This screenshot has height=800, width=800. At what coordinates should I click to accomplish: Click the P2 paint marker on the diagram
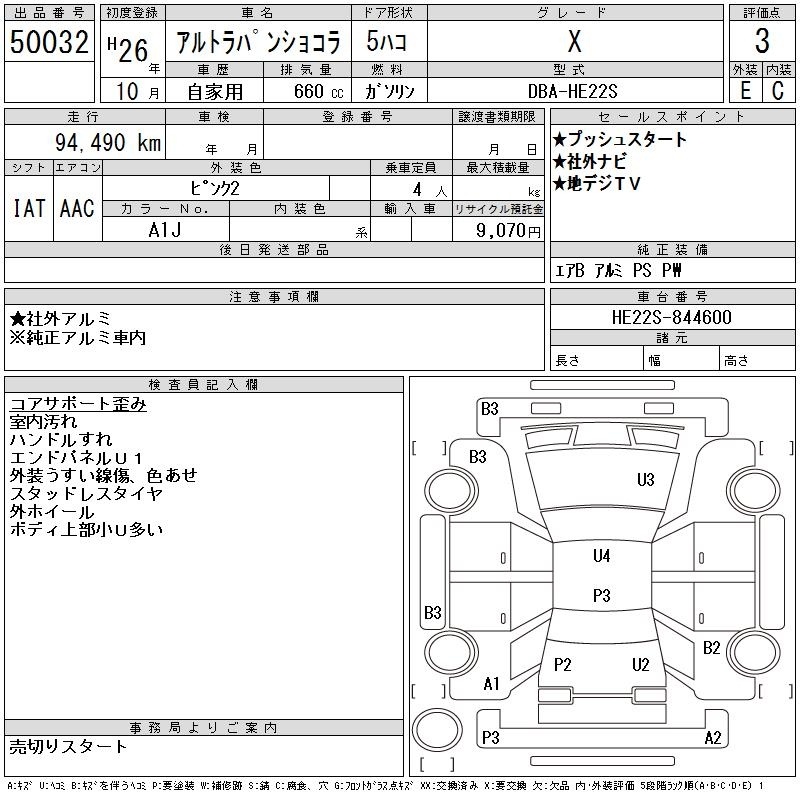point(562,665)
